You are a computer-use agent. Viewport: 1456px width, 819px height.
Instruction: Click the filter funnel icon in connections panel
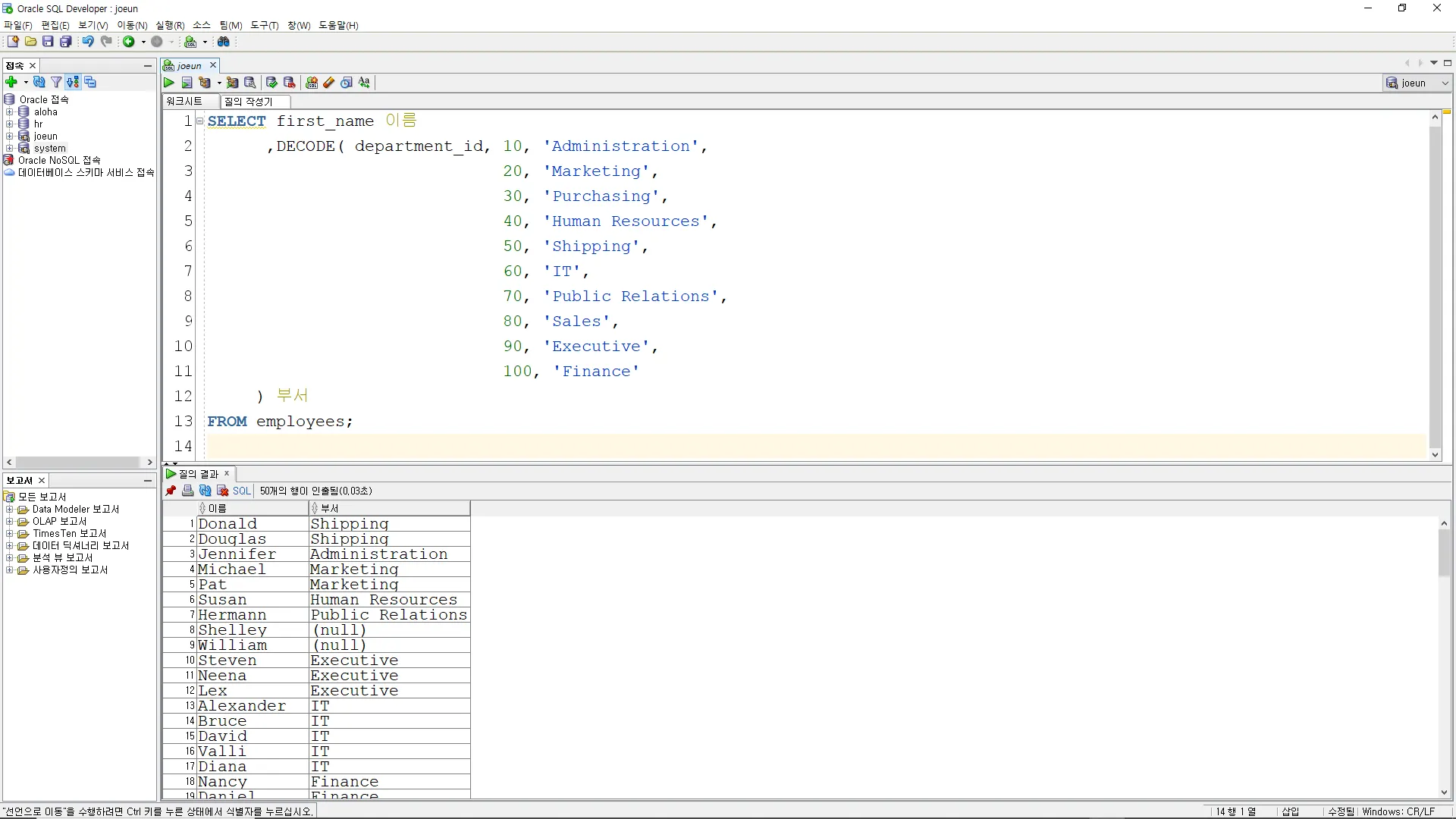[56, 82]
